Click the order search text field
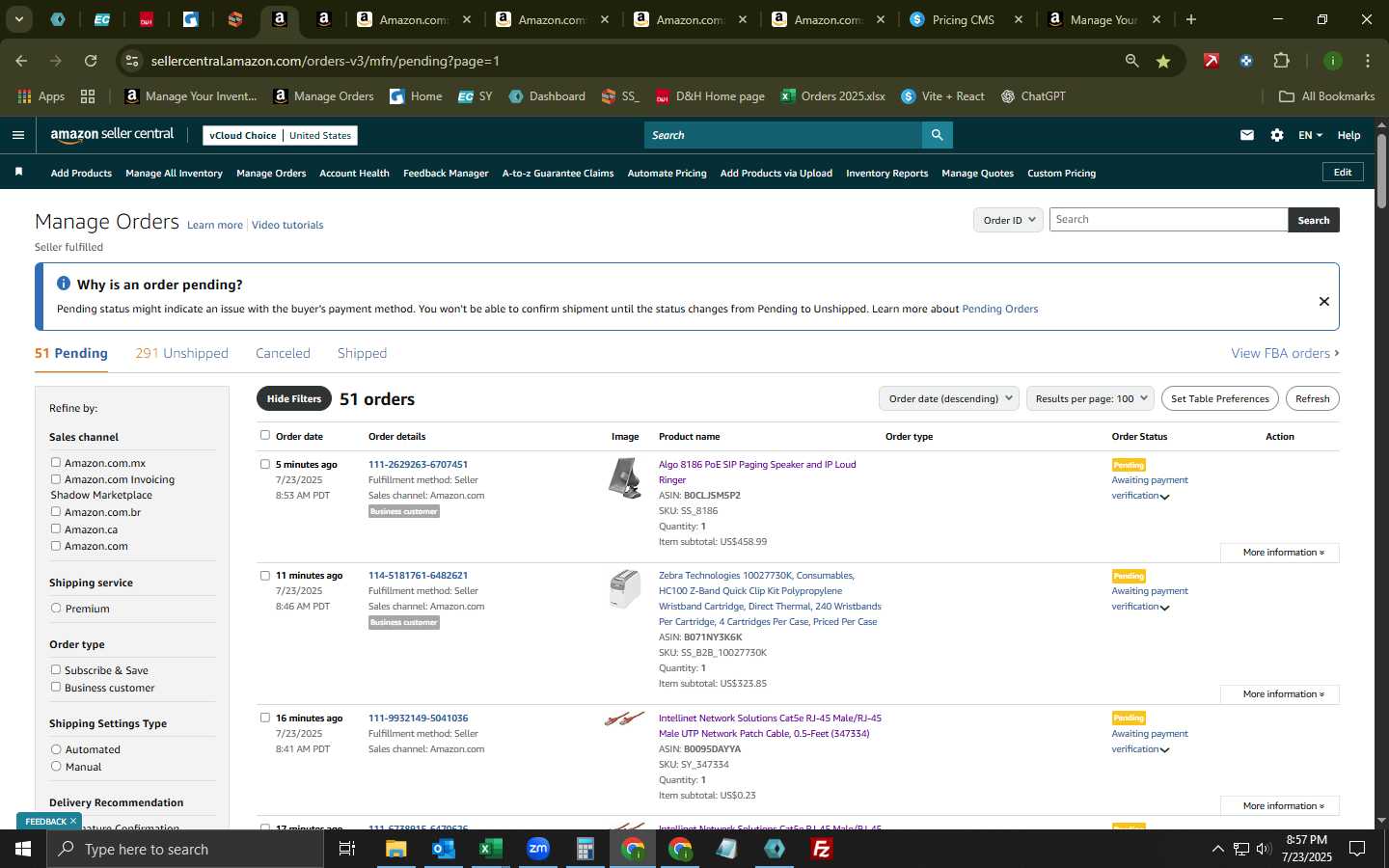This screenshot has width=1389, height=868. tap(1168, 220)
